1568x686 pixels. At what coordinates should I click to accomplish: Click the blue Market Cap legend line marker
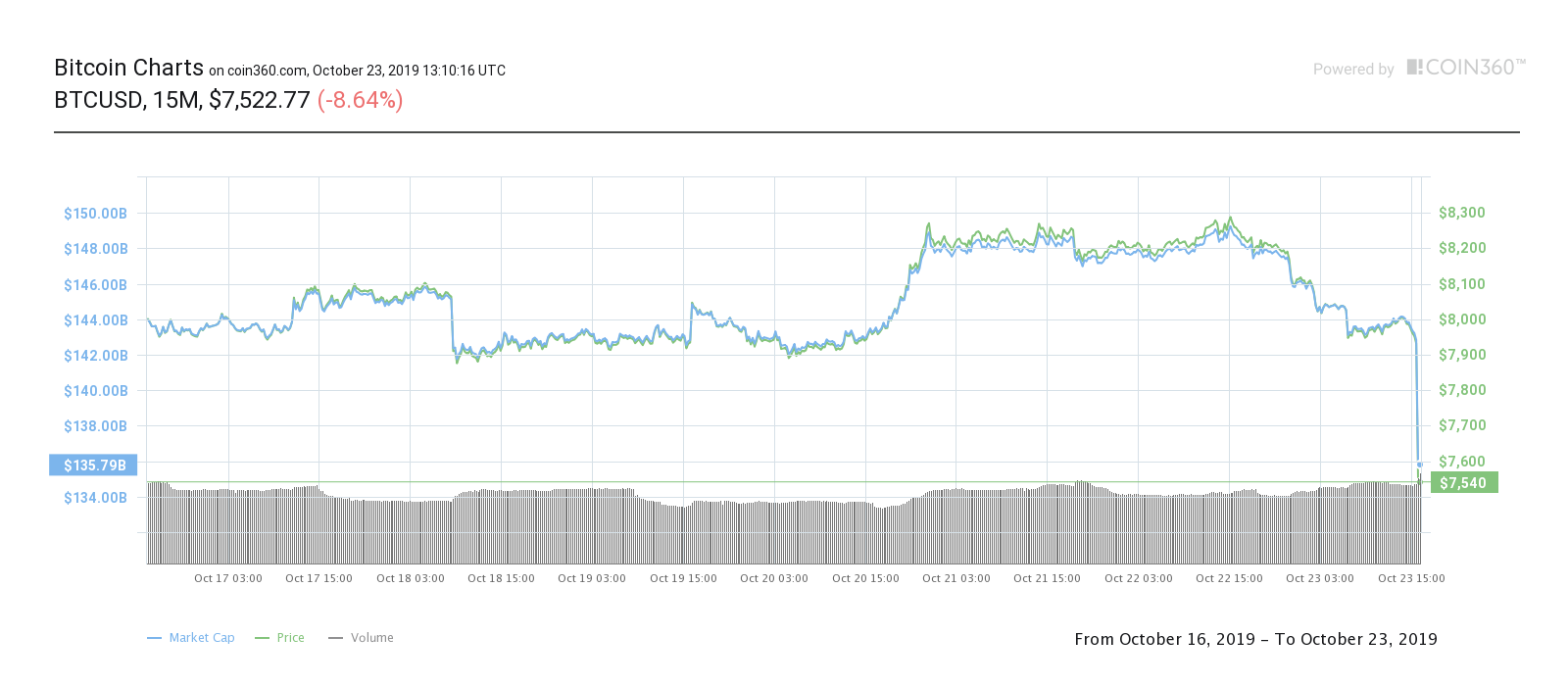pos(154,638)
